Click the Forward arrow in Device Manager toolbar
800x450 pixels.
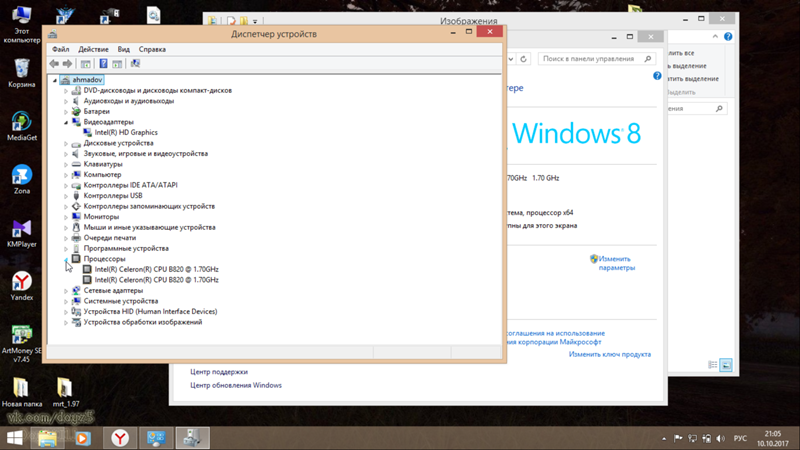[x=67, y=64]
